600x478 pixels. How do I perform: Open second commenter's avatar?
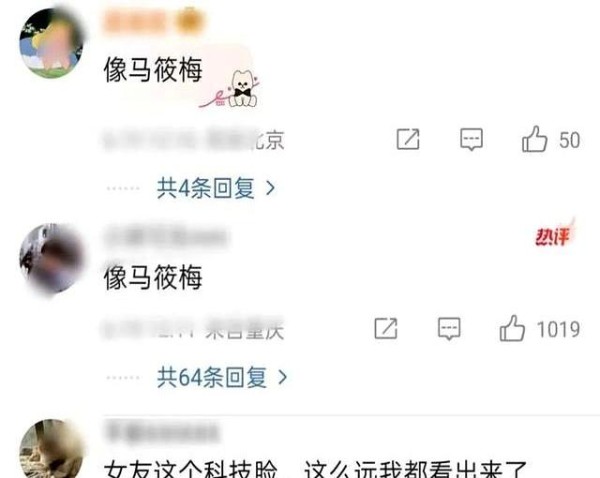[52, 259]
